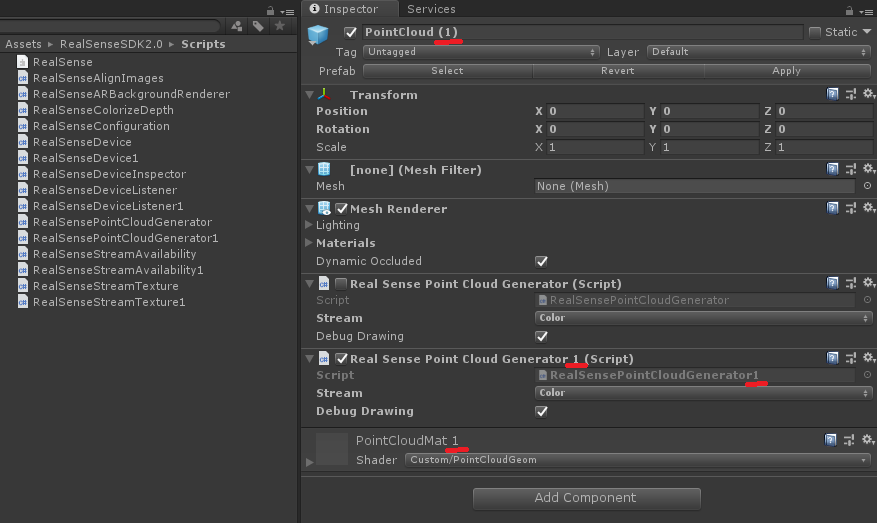Enable the first Real Sense Point Cloud Generator script

coord(341,284)
